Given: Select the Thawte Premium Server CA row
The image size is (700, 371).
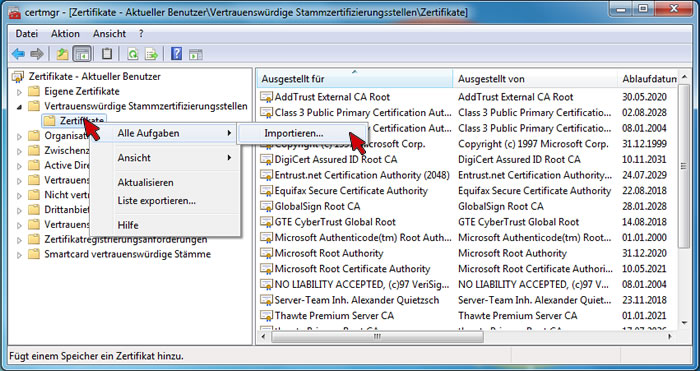Looking at the screenshot, I should point(467,316).
